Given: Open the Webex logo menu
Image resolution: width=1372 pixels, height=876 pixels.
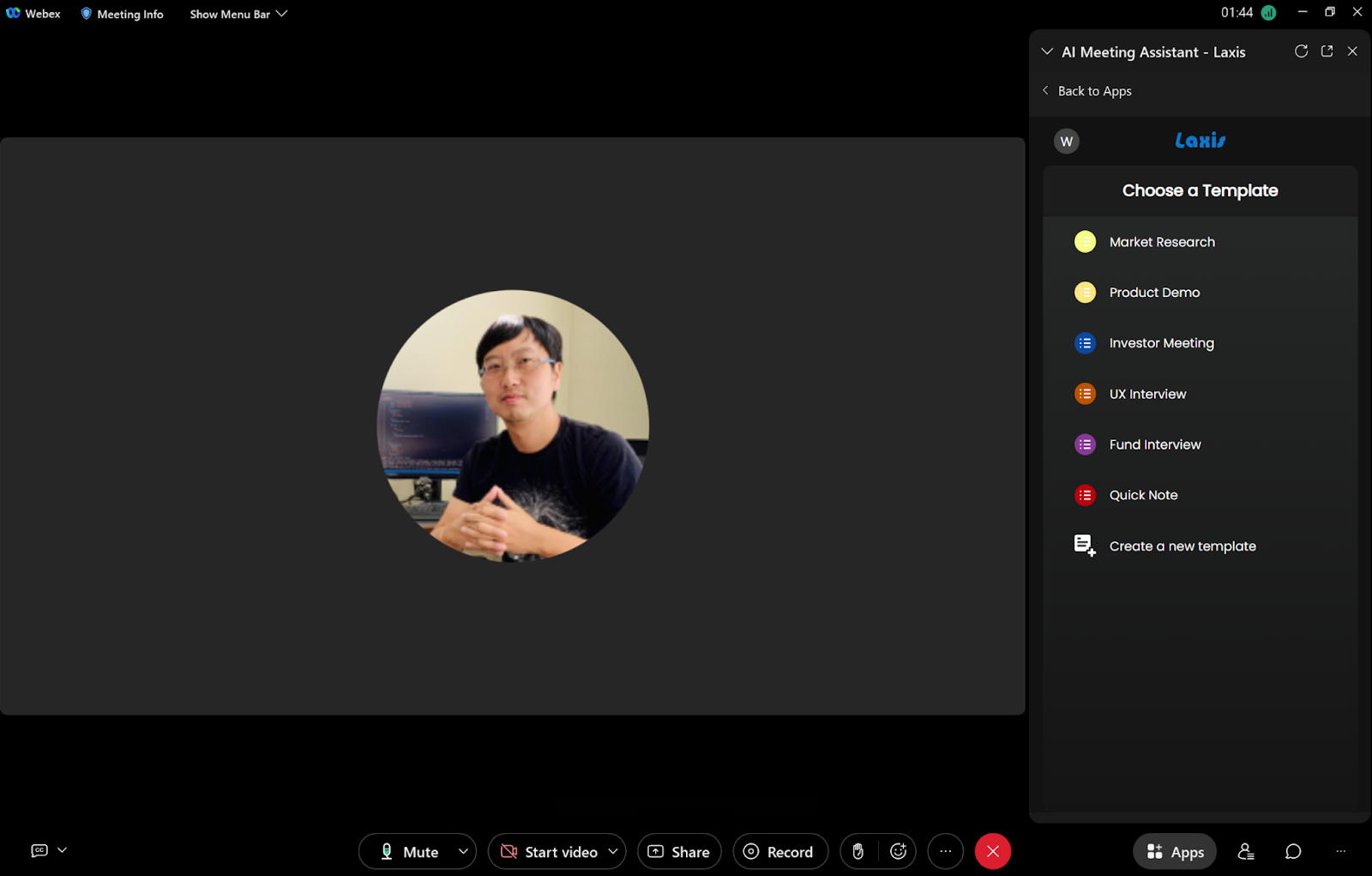Looking at the screenshot, I should [x=33, y=14].
